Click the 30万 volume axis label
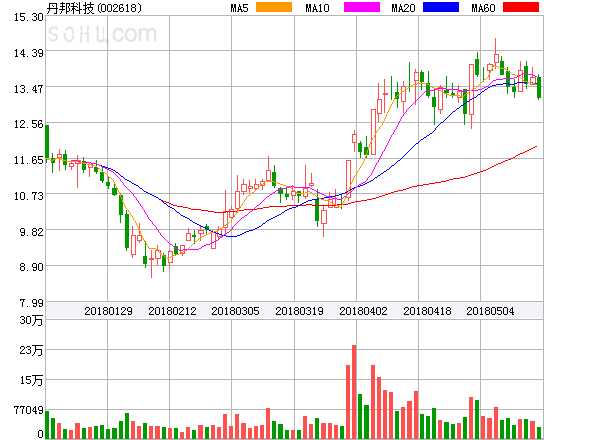This screenshot has height=440, width=600. coord(31,320)
